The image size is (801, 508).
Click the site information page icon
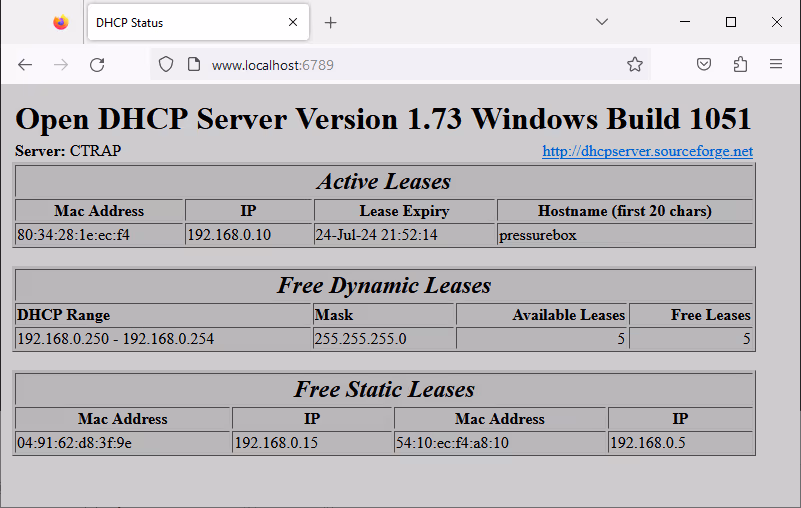[x=194, y=64]
